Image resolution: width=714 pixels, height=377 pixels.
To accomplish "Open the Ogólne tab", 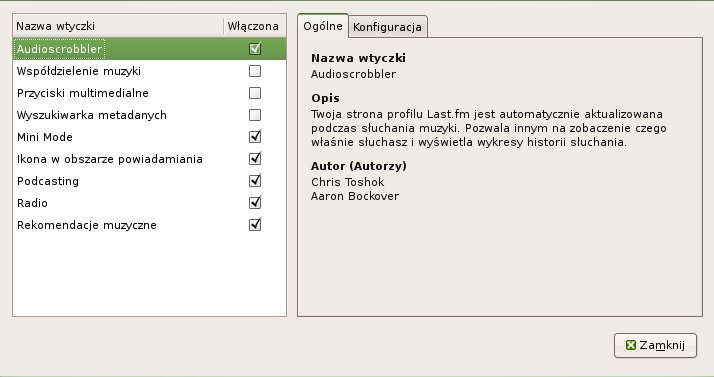I will point(323,26).
